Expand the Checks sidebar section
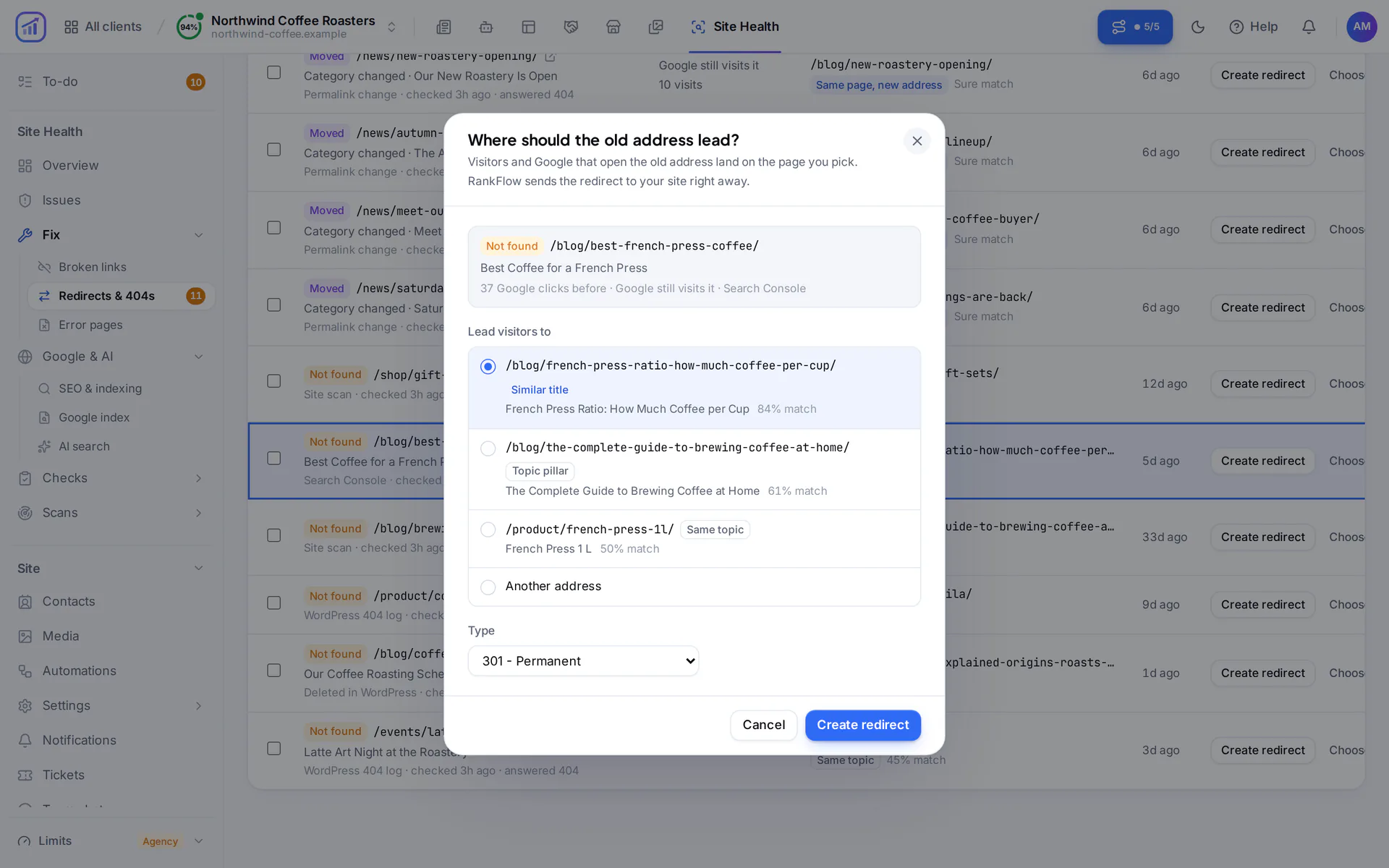 pos(198,478)
